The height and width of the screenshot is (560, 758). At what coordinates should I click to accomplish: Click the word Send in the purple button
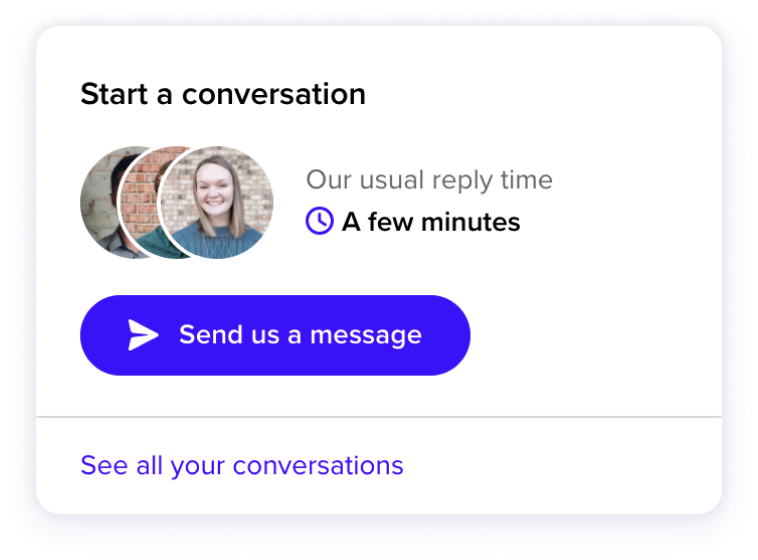(x=211, y=335)
